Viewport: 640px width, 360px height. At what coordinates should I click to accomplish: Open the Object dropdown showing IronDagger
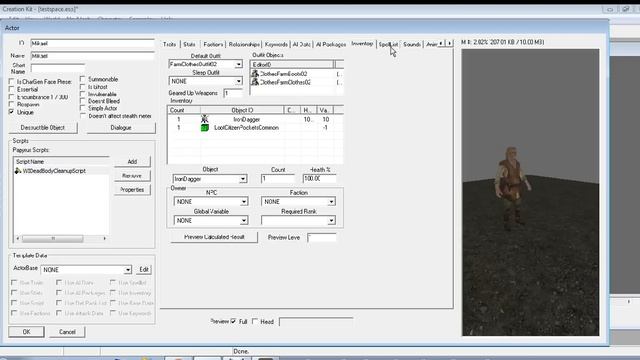[x=243, y=179]
